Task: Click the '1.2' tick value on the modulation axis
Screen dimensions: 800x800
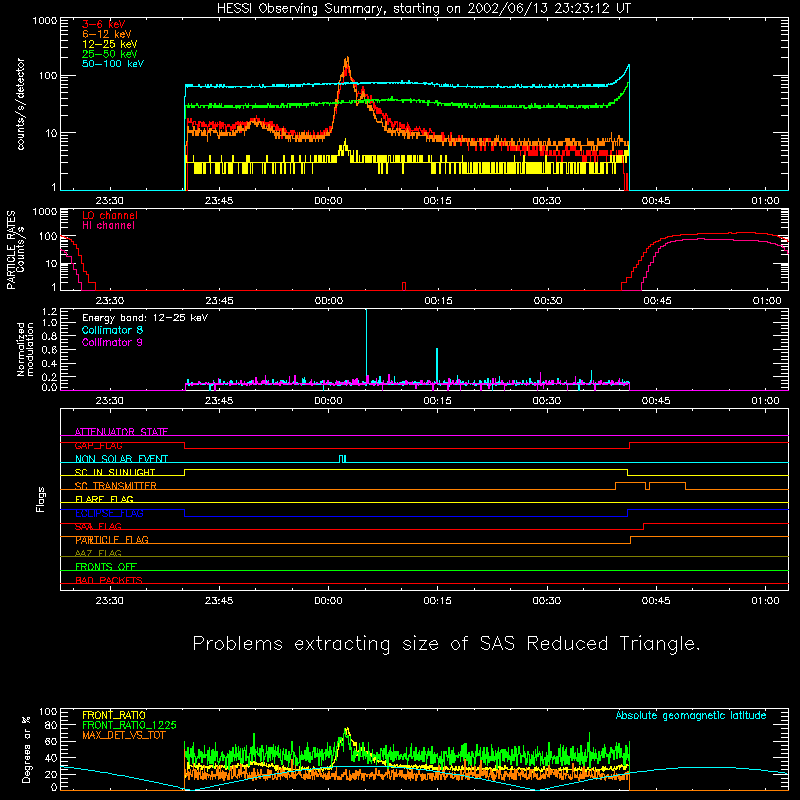Action: (49, 311)
